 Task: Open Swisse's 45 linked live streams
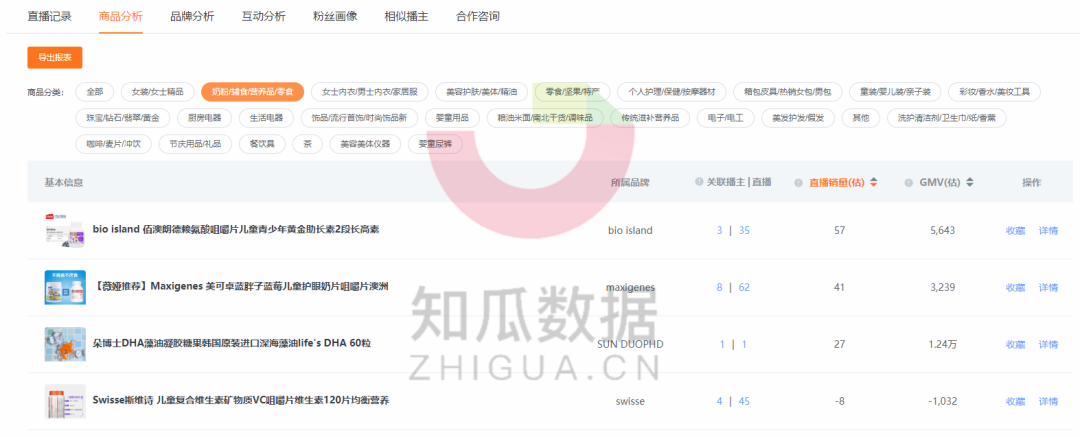pos(745,401)
